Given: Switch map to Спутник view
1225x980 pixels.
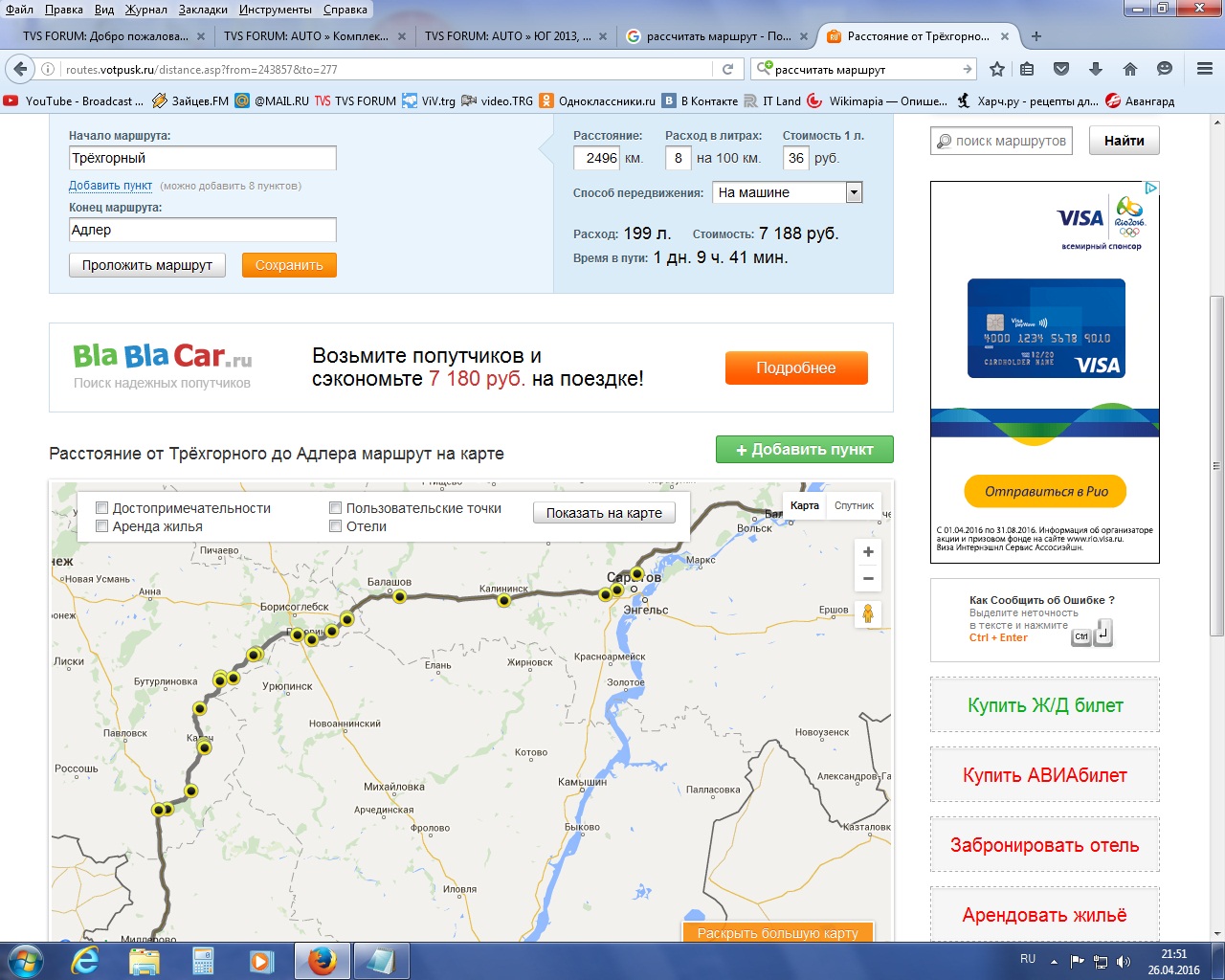Looking at the screenshot, I should pyautogui.click(x=854, y=505).
